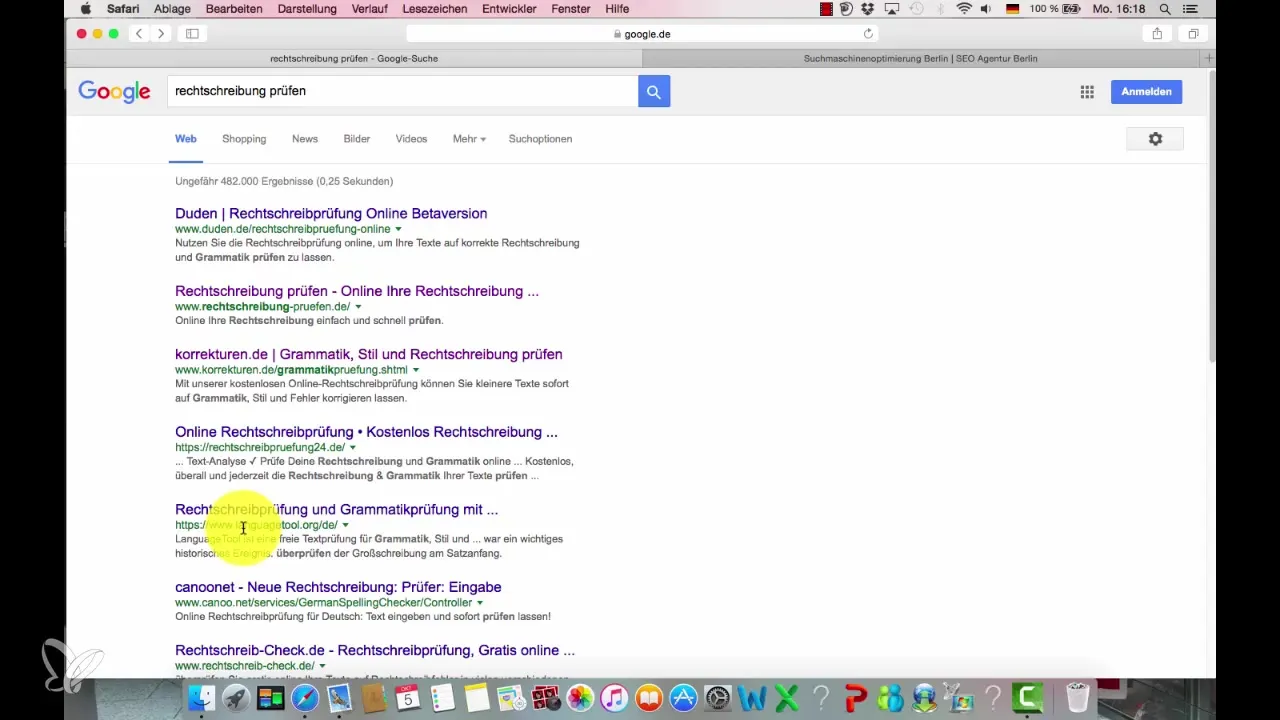1280x720 pixels.
Task: Expand arrow beside rechtschreibung-pruefen.de URL
Action: pyautogui.click(x=358, y=307)
